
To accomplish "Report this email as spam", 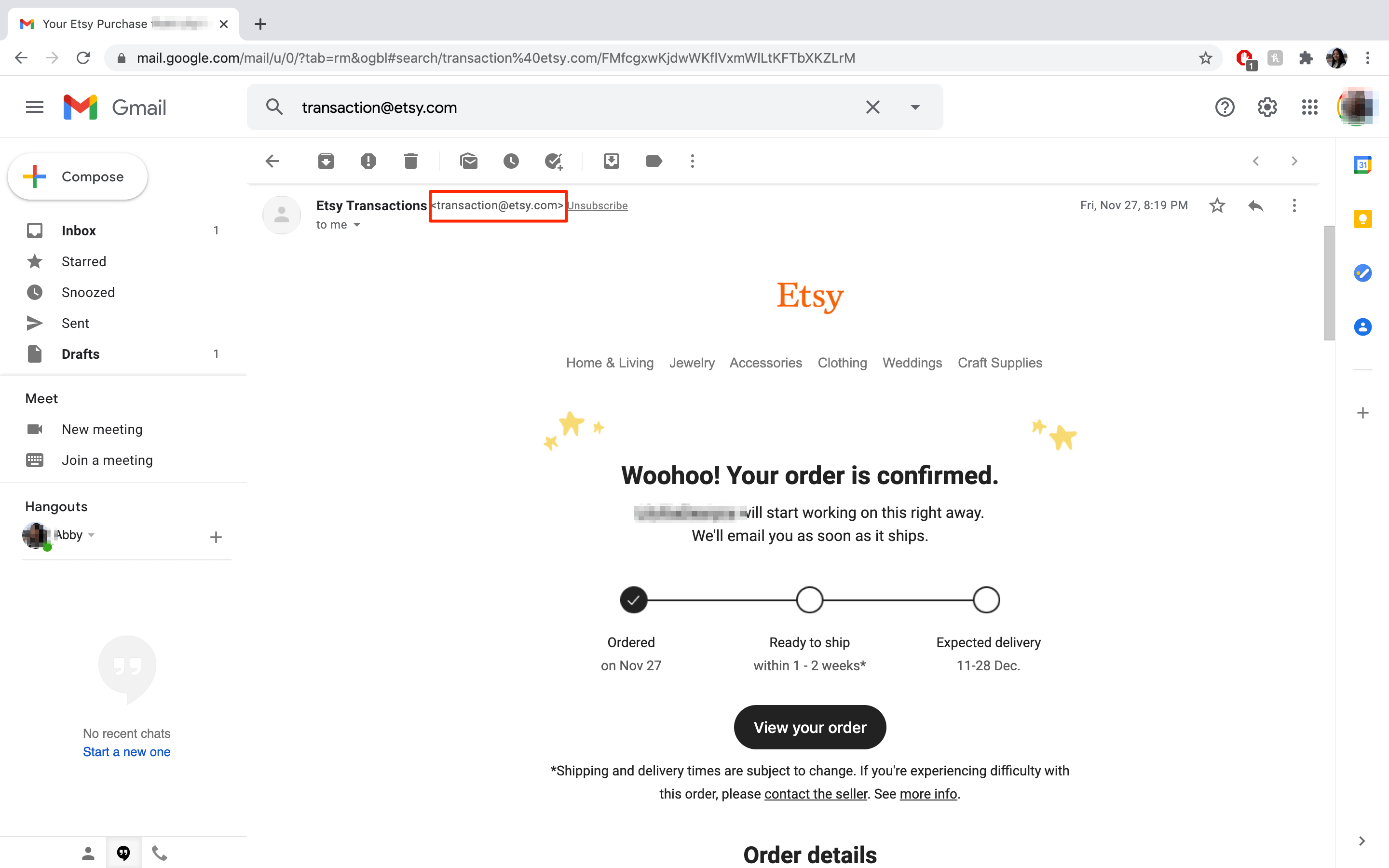I will coord(368,162).
